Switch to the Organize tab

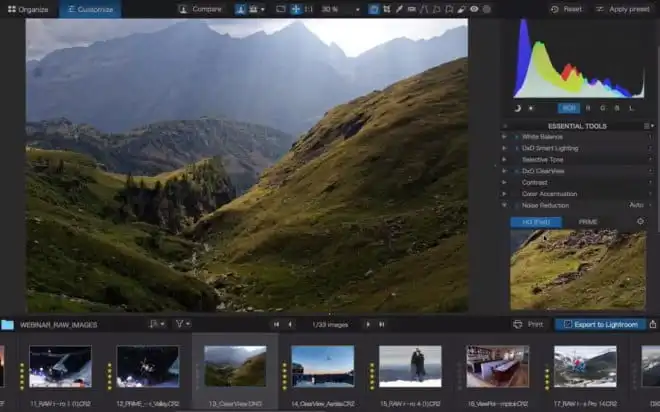28,9
